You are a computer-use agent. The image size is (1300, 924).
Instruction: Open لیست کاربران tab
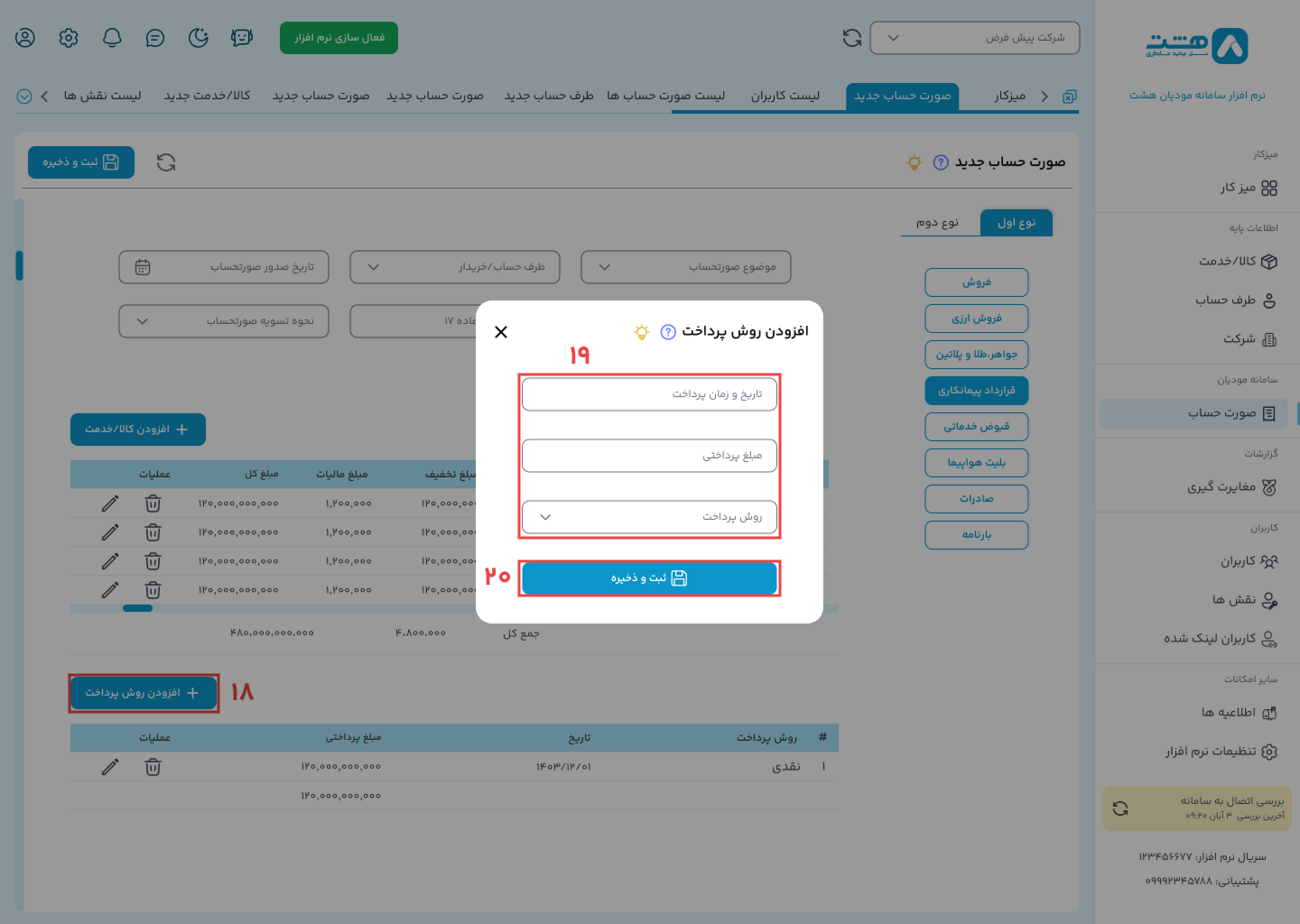[785, 96]
